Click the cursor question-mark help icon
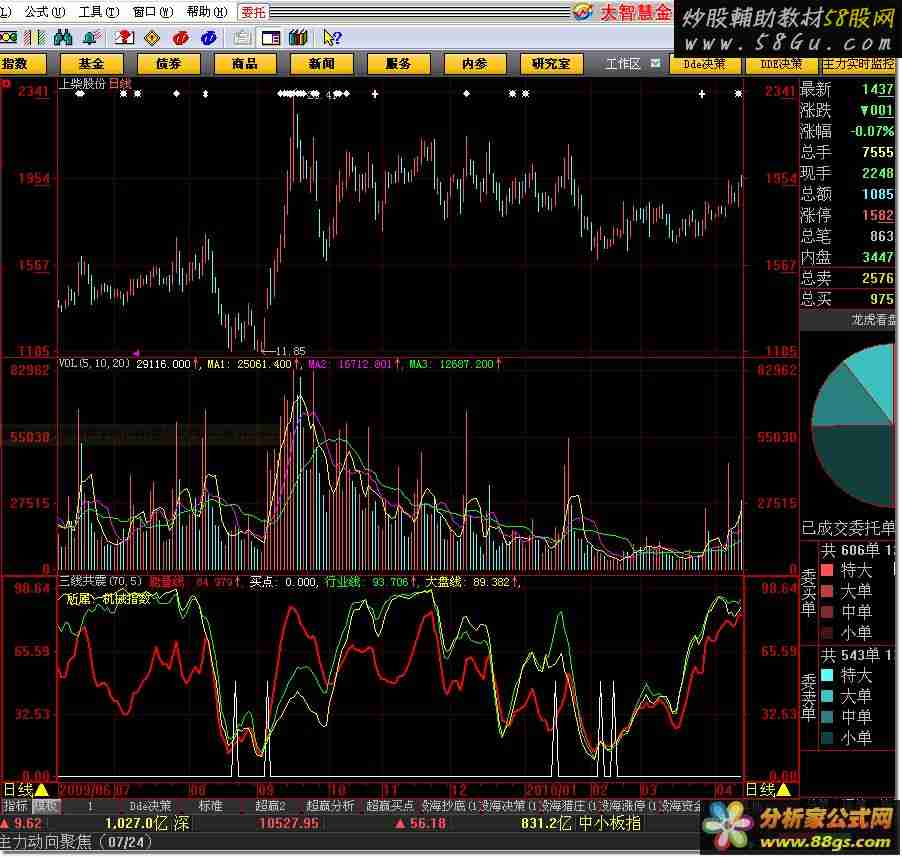 coord(332,38)
